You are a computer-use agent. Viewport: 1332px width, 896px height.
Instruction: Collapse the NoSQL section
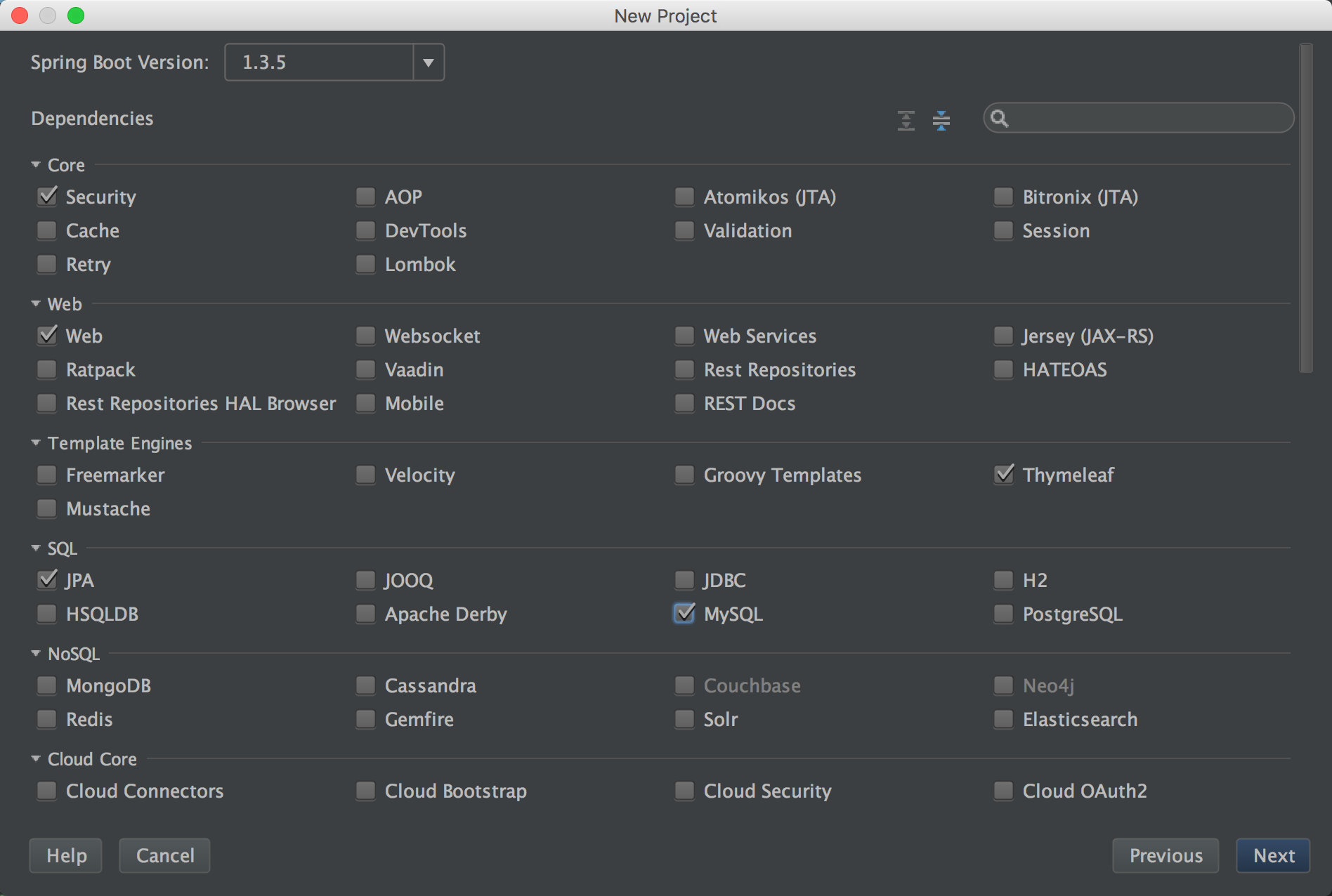tap(36, 653)
